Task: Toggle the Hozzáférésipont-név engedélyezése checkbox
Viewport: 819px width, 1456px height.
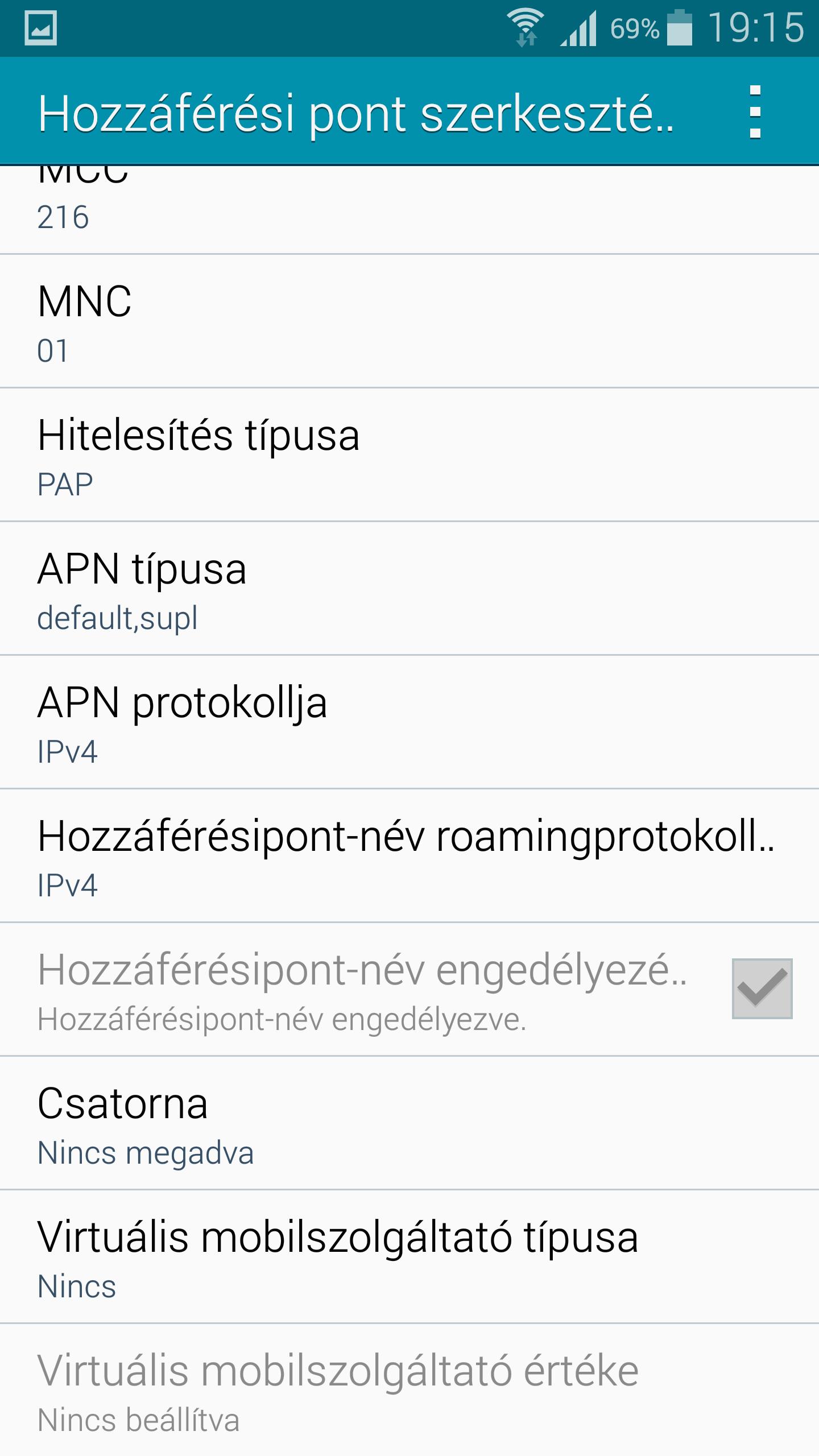Action: click(762, 988)
